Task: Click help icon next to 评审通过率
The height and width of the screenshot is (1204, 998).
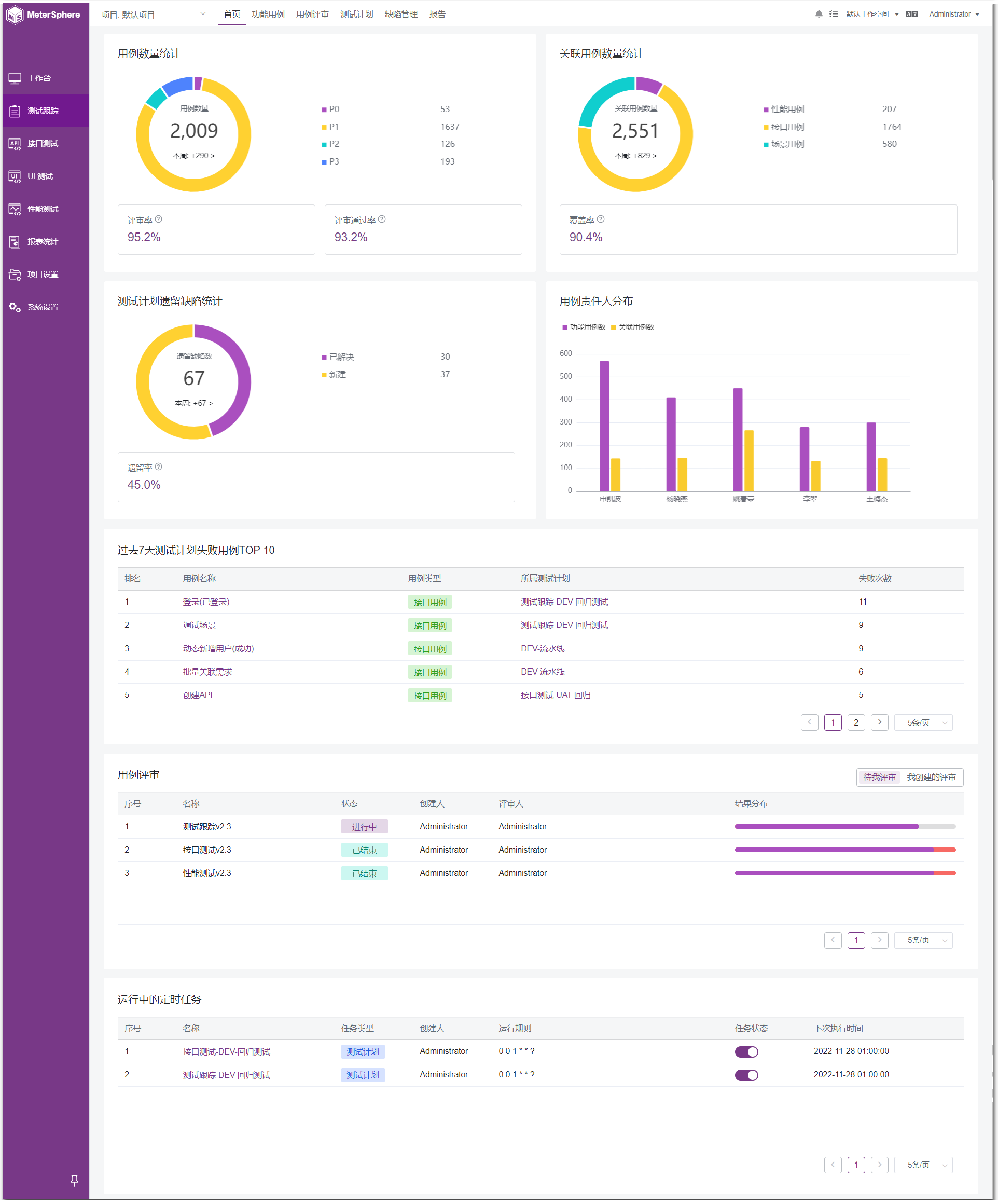Action: tap(382, 219)
